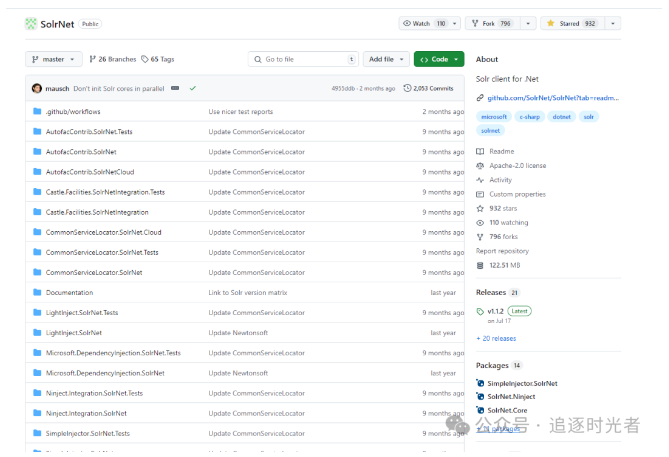
Task: Open the CommonServiceLocator.SolrNet.Cloud folder
Action: click(104, 232)
